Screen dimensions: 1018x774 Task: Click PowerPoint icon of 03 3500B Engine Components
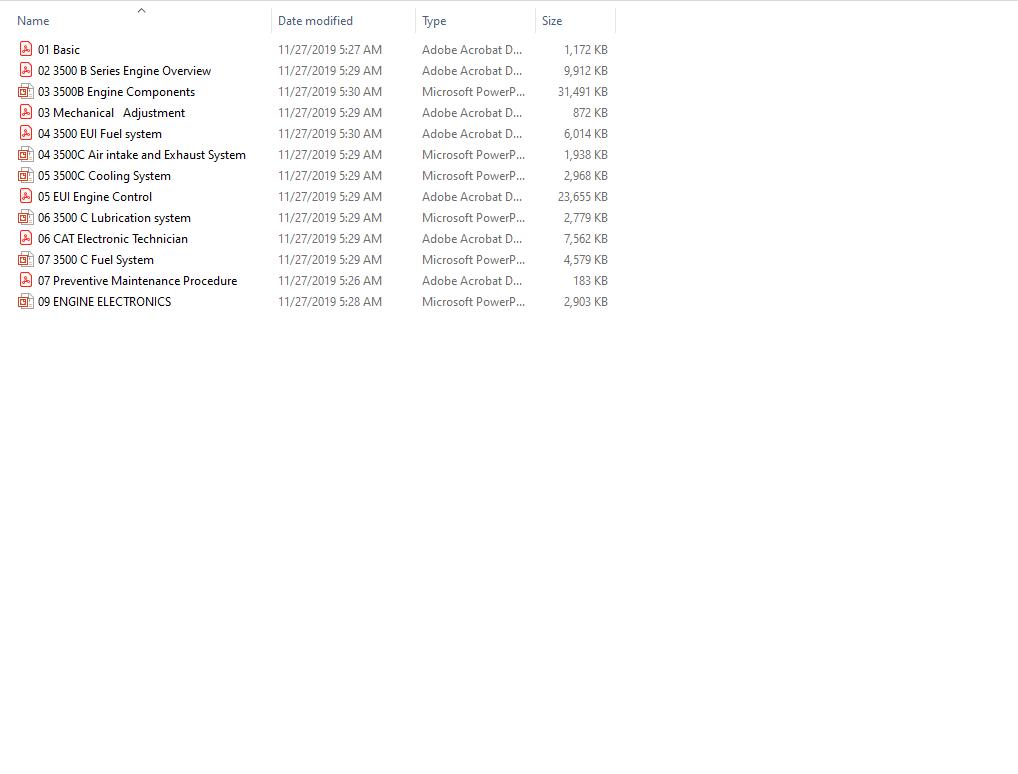click(x=25, y=92)
